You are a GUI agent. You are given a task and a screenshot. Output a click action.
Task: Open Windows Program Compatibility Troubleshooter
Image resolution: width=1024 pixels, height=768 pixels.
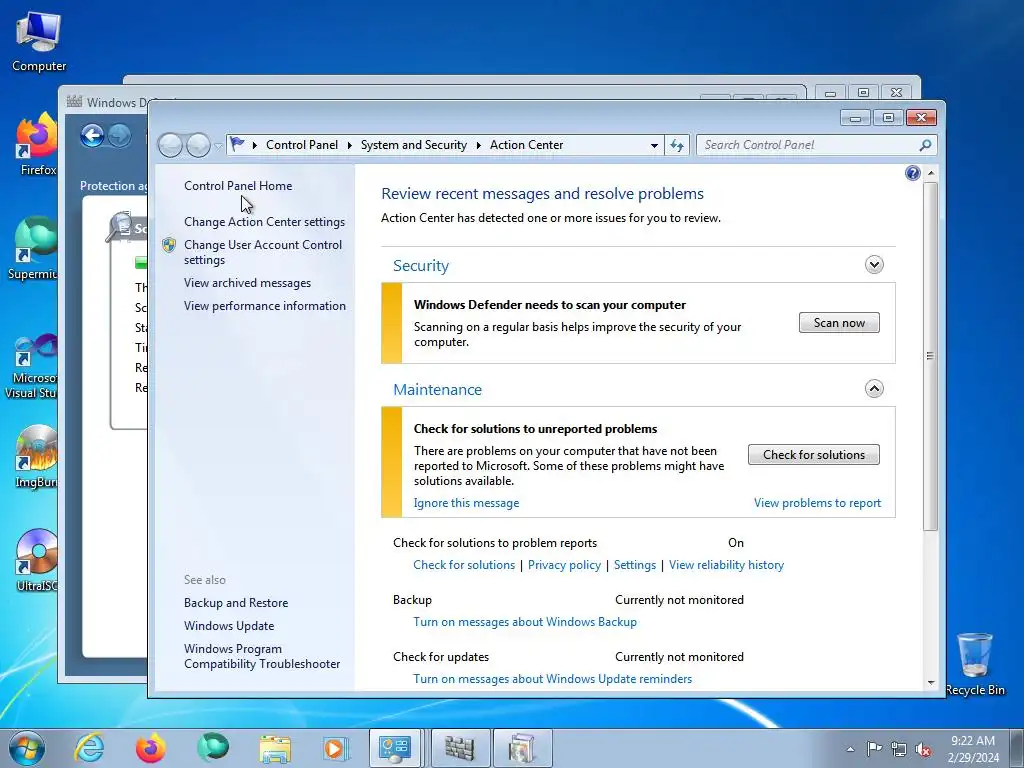tap(262, 656)
